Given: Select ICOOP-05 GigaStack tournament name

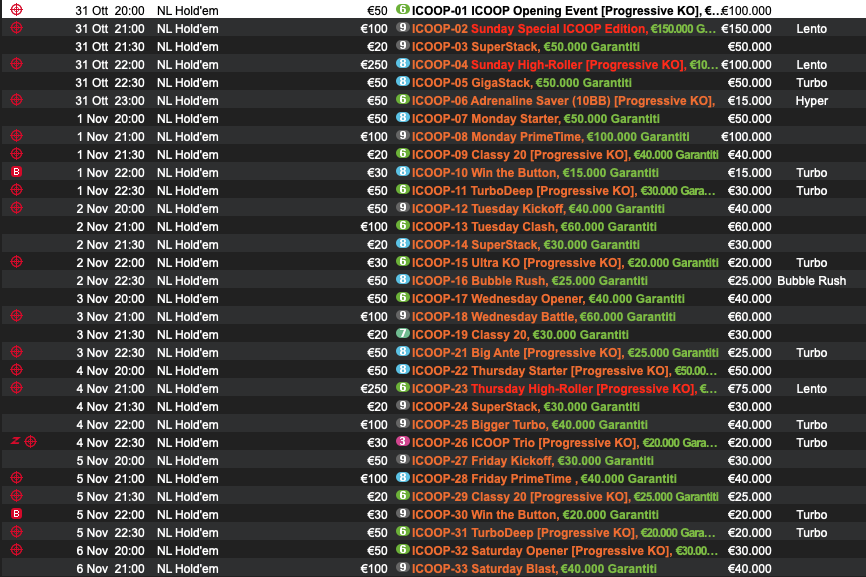Looking at the screenshot, I should [522, 83].
